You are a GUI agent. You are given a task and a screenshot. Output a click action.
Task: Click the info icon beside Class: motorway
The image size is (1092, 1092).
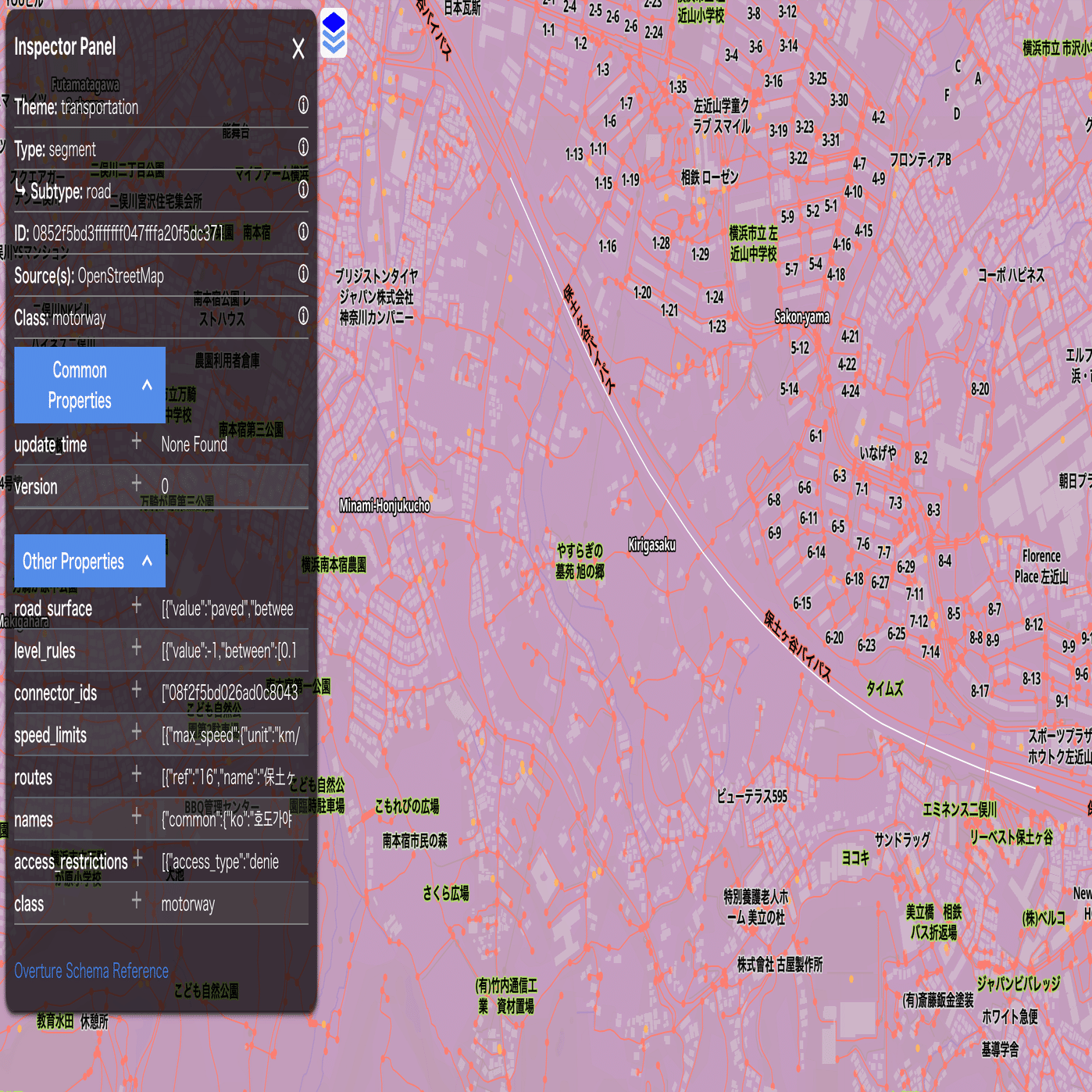pos(303,316)
